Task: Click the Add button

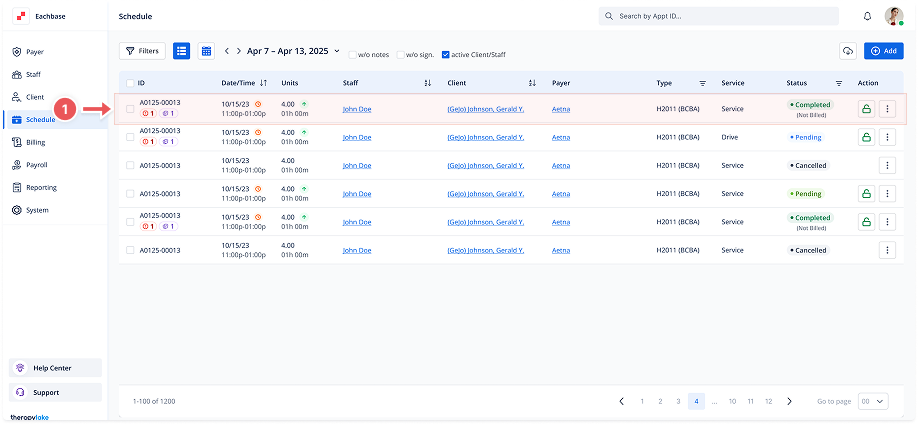Action: pos(883,51)
